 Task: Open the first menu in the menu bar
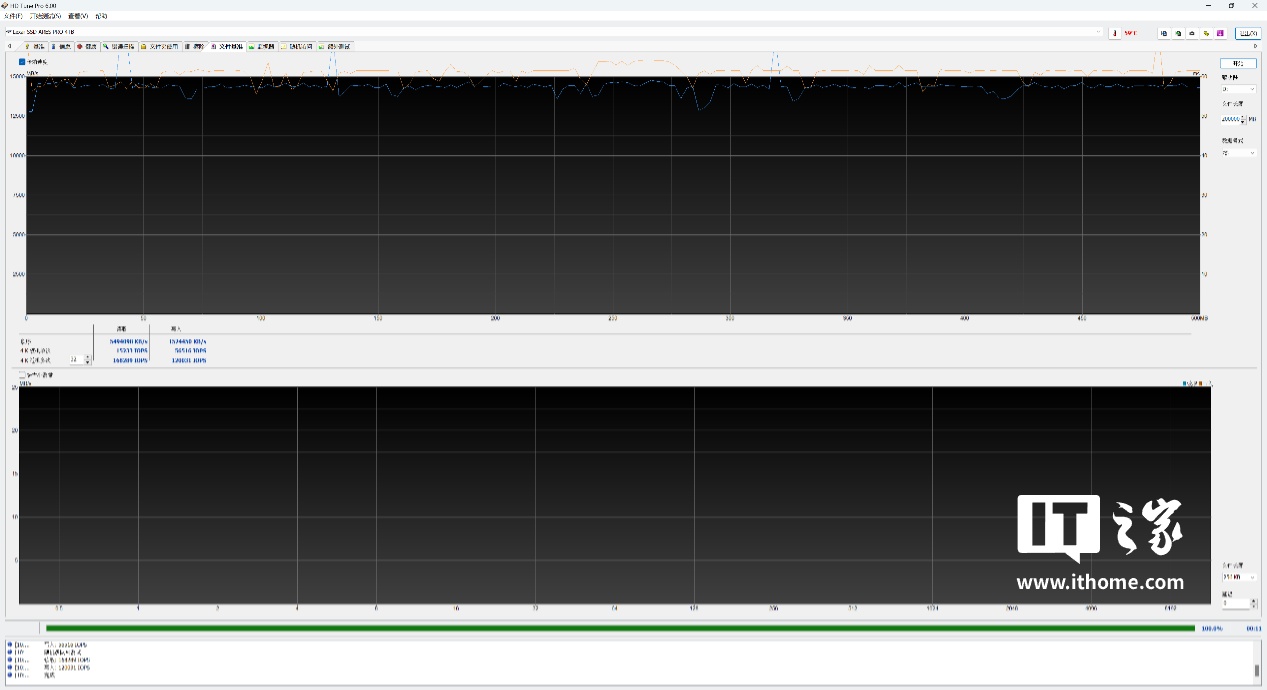12,16
